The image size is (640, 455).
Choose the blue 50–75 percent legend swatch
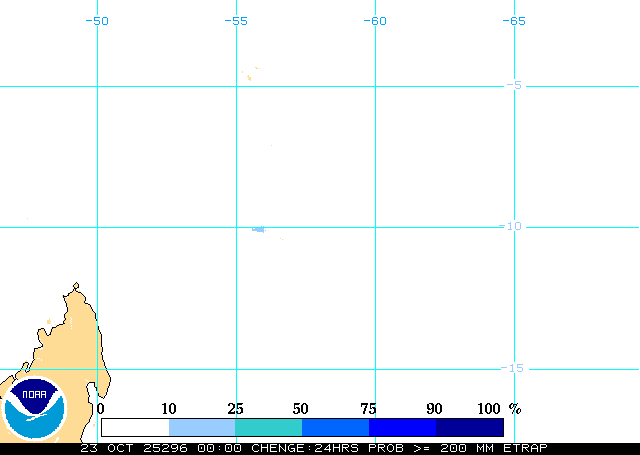click(335, 427)
